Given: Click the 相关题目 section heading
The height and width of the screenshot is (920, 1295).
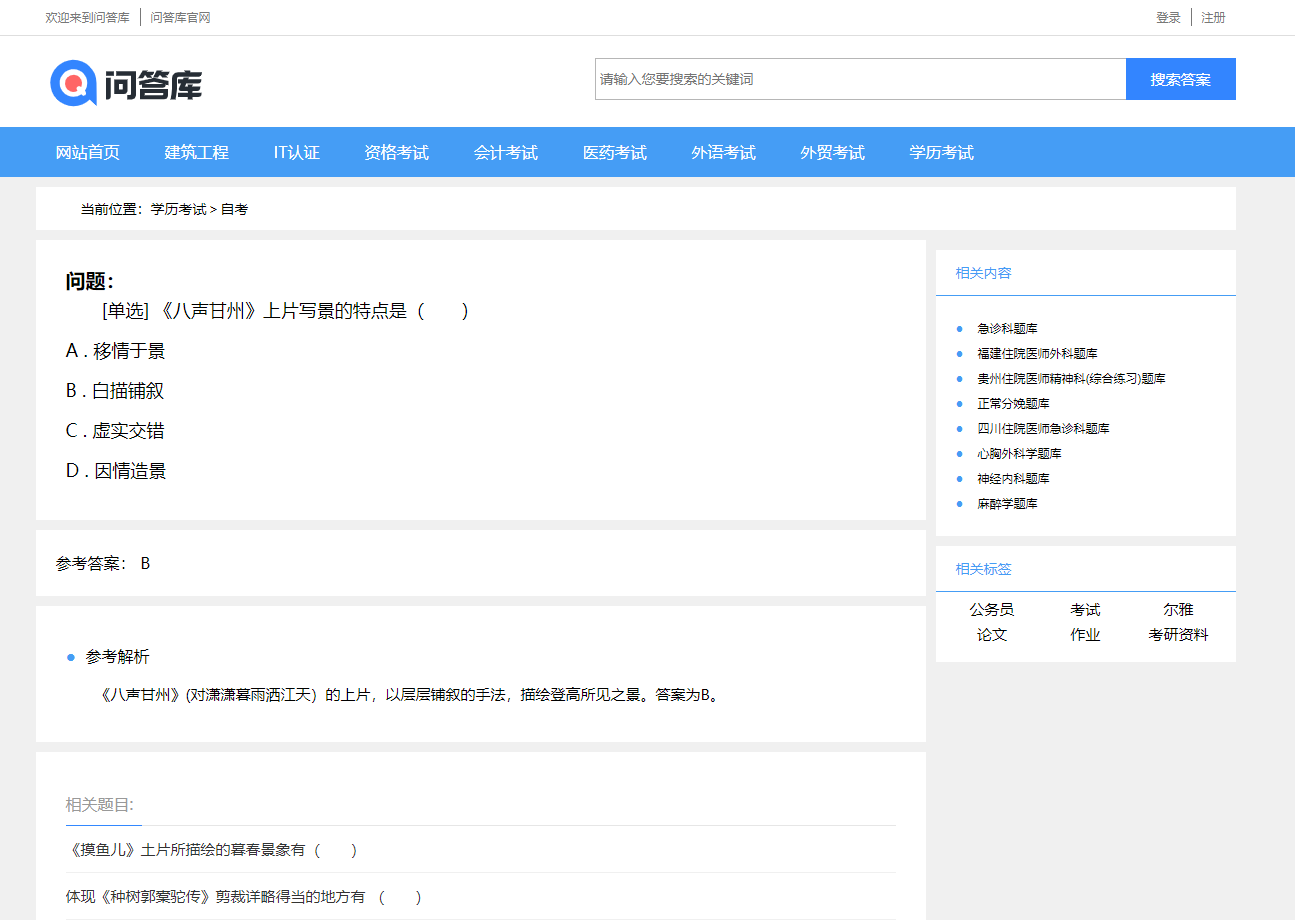Looking at the screenshot, I should [100, 805].
